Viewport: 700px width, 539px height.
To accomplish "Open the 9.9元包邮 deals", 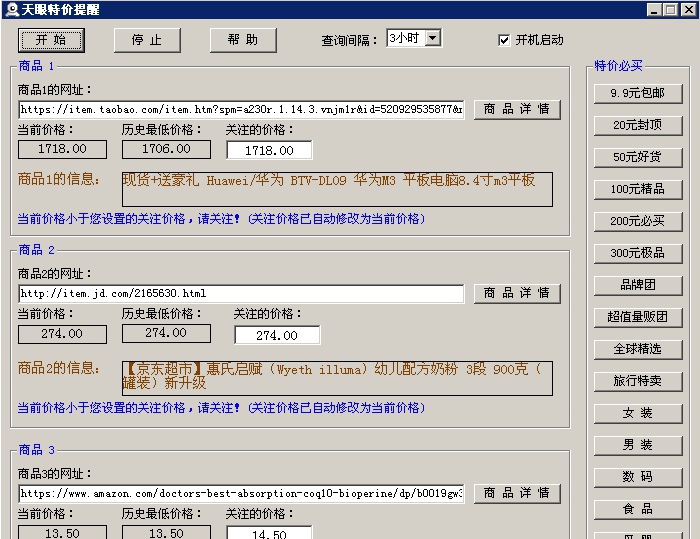I will click(x=638, y=93).
